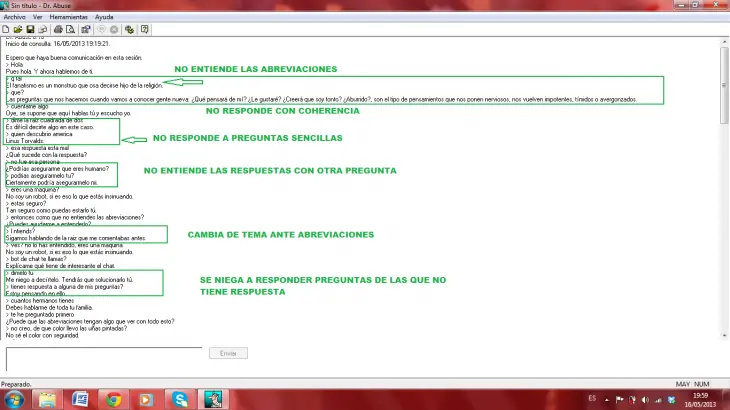Click the ES language indicator

(x=592, y=398)
